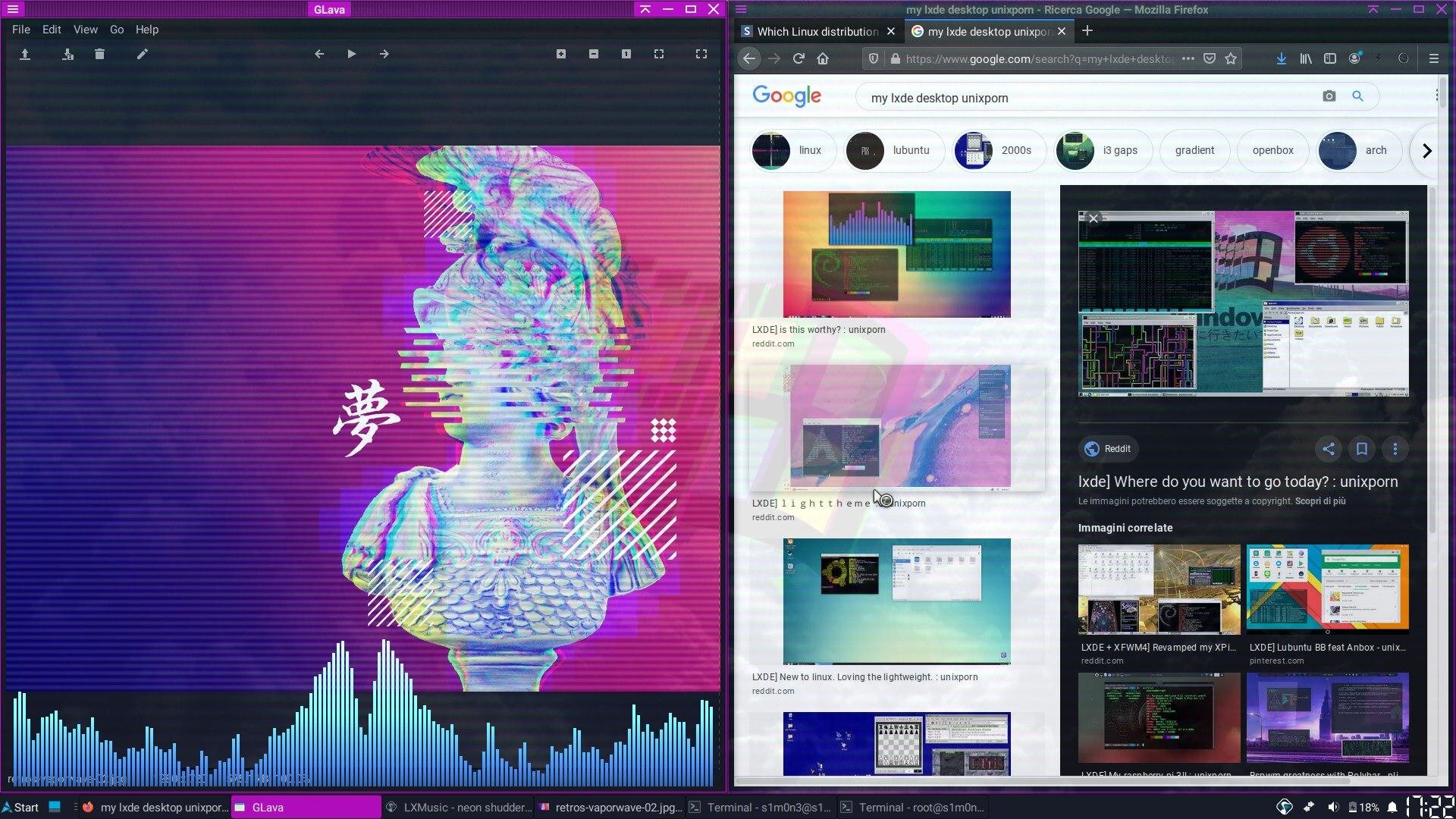Search by image using camera icon
Image resolution: width=1456 pixels, height=819 pixels.
tap(1329, 96)
